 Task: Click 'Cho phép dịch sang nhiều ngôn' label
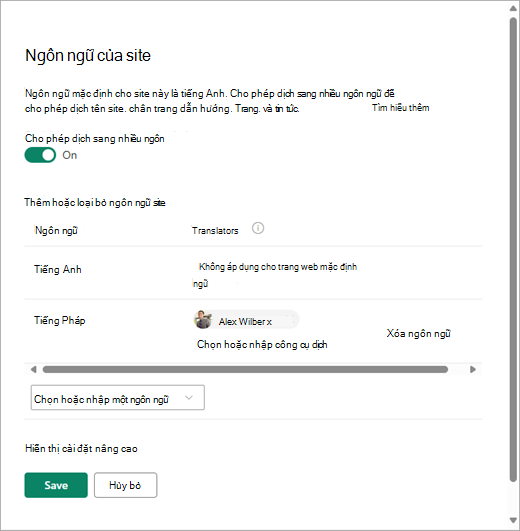point(95,139)
